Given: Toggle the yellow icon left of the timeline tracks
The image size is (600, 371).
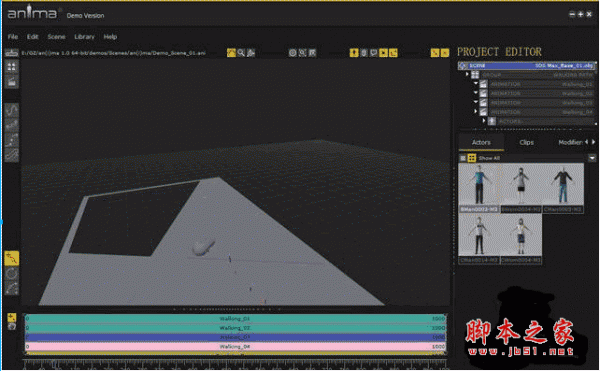Looking at the screenshot, I should click(11, 317).
